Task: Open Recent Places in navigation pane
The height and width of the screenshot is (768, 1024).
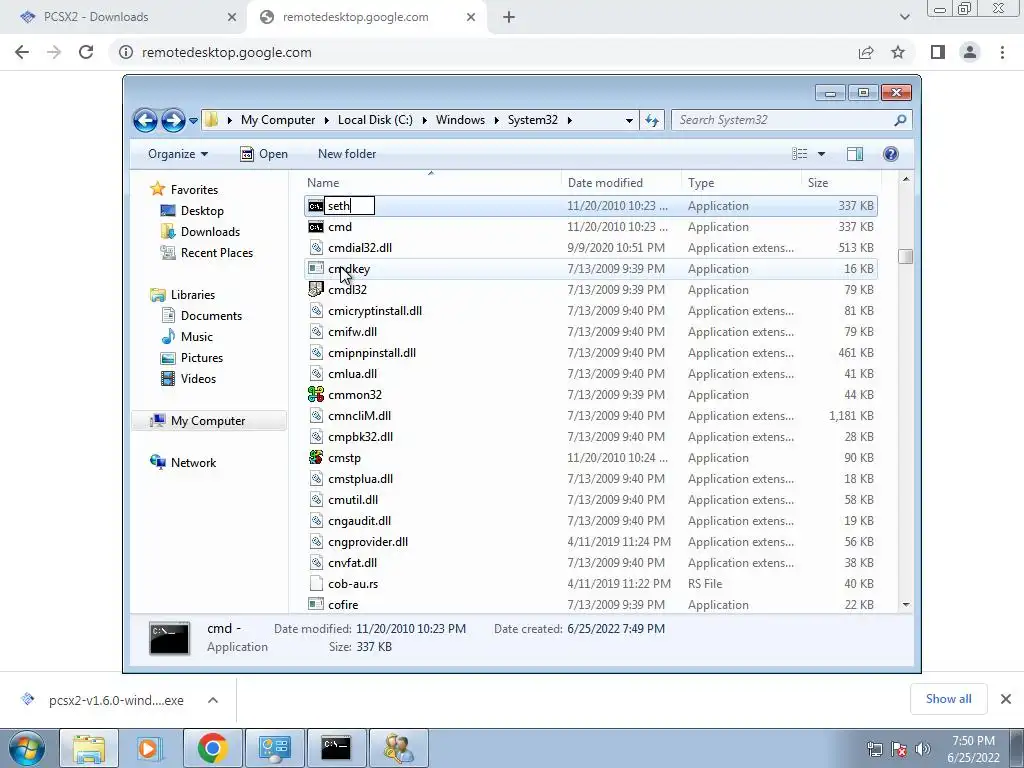Action: 206,253
